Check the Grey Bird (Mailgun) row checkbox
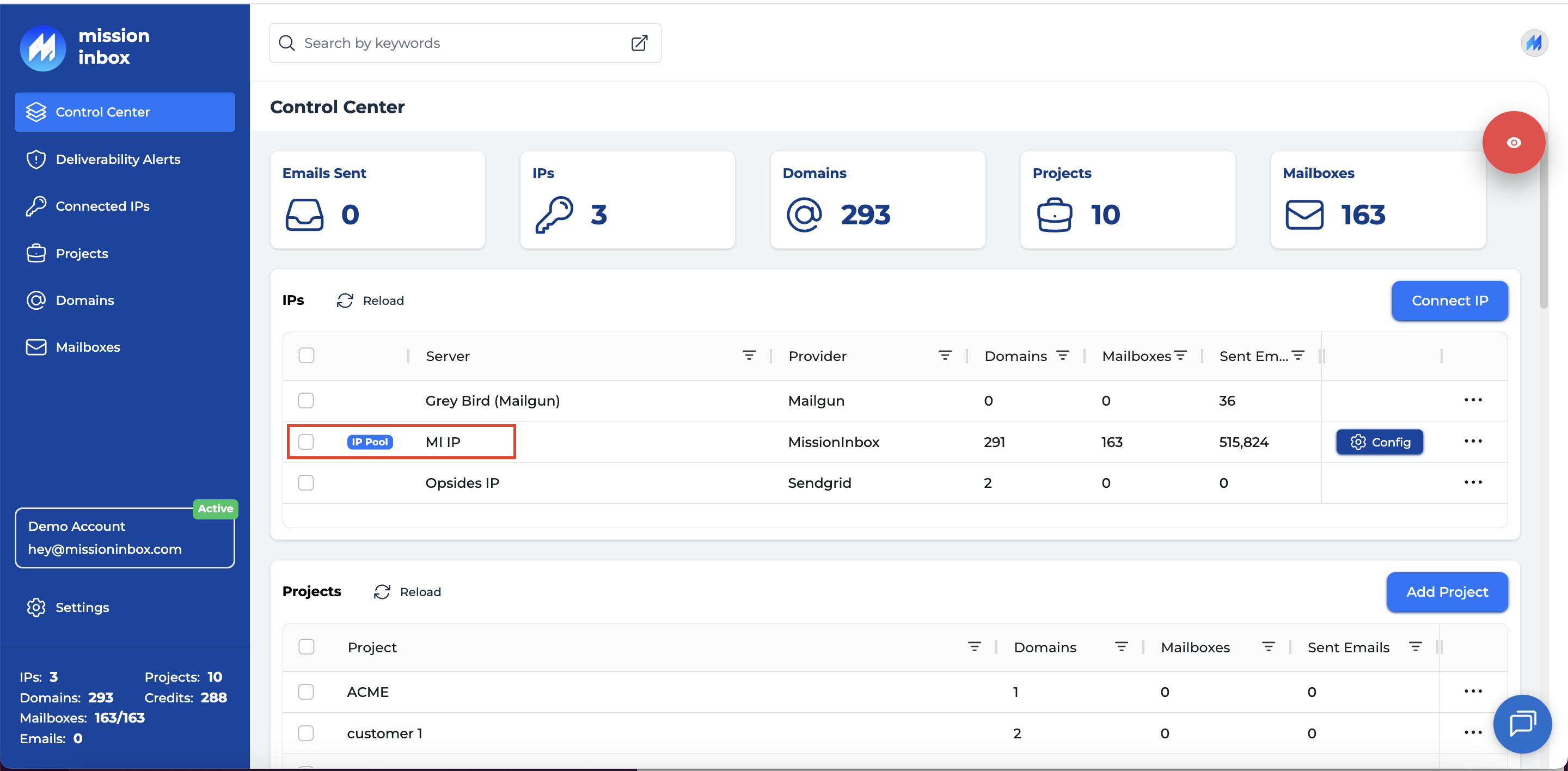The width and height of the screenshot is (1568, 771). pos(306,400)
